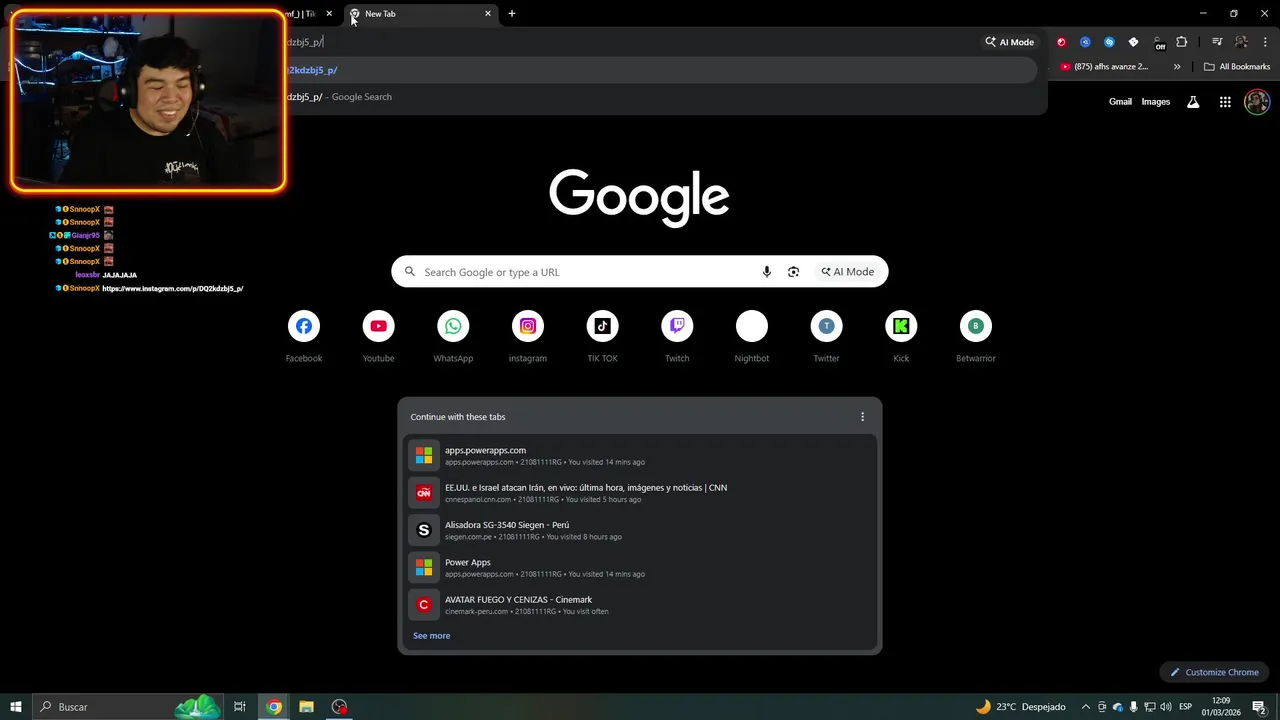Click AI Mode in the address bar
This screenshot has height=720, width=1280.
click(x=1010, y=42)
